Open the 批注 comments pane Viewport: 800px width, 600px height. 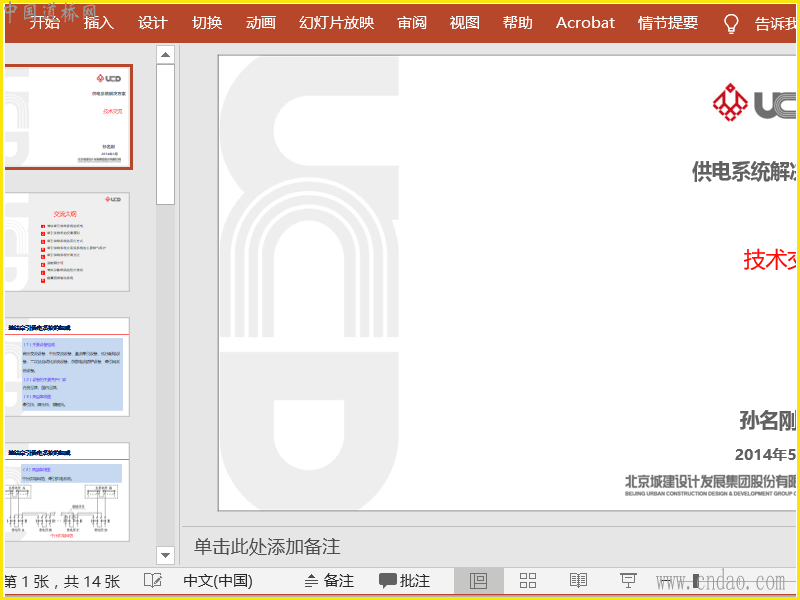click(405, 581)
